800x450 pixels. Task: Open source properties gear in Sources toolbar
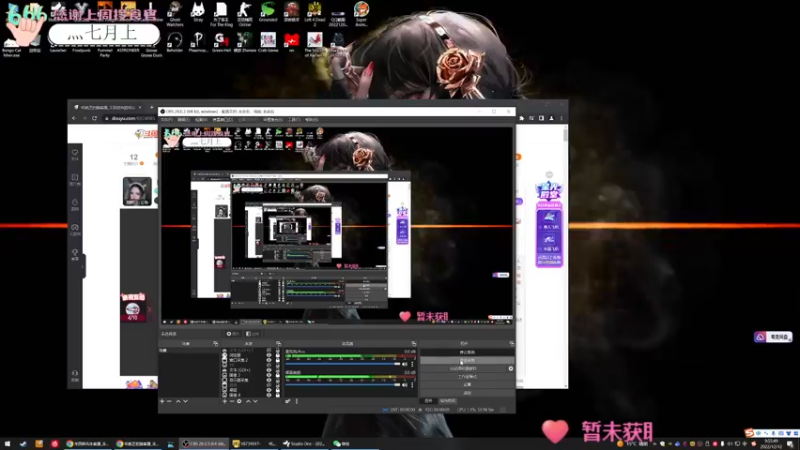(x=239, y=401)
